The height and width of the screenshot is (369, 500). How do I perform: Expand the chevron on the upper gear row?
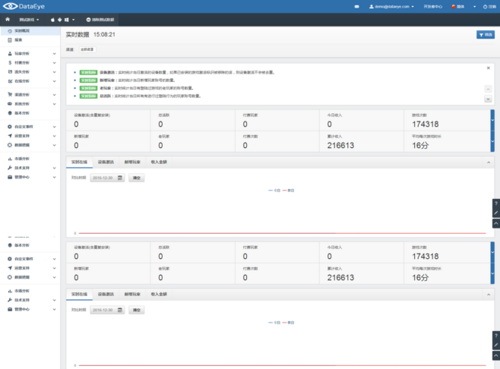(x=54, y=127)
